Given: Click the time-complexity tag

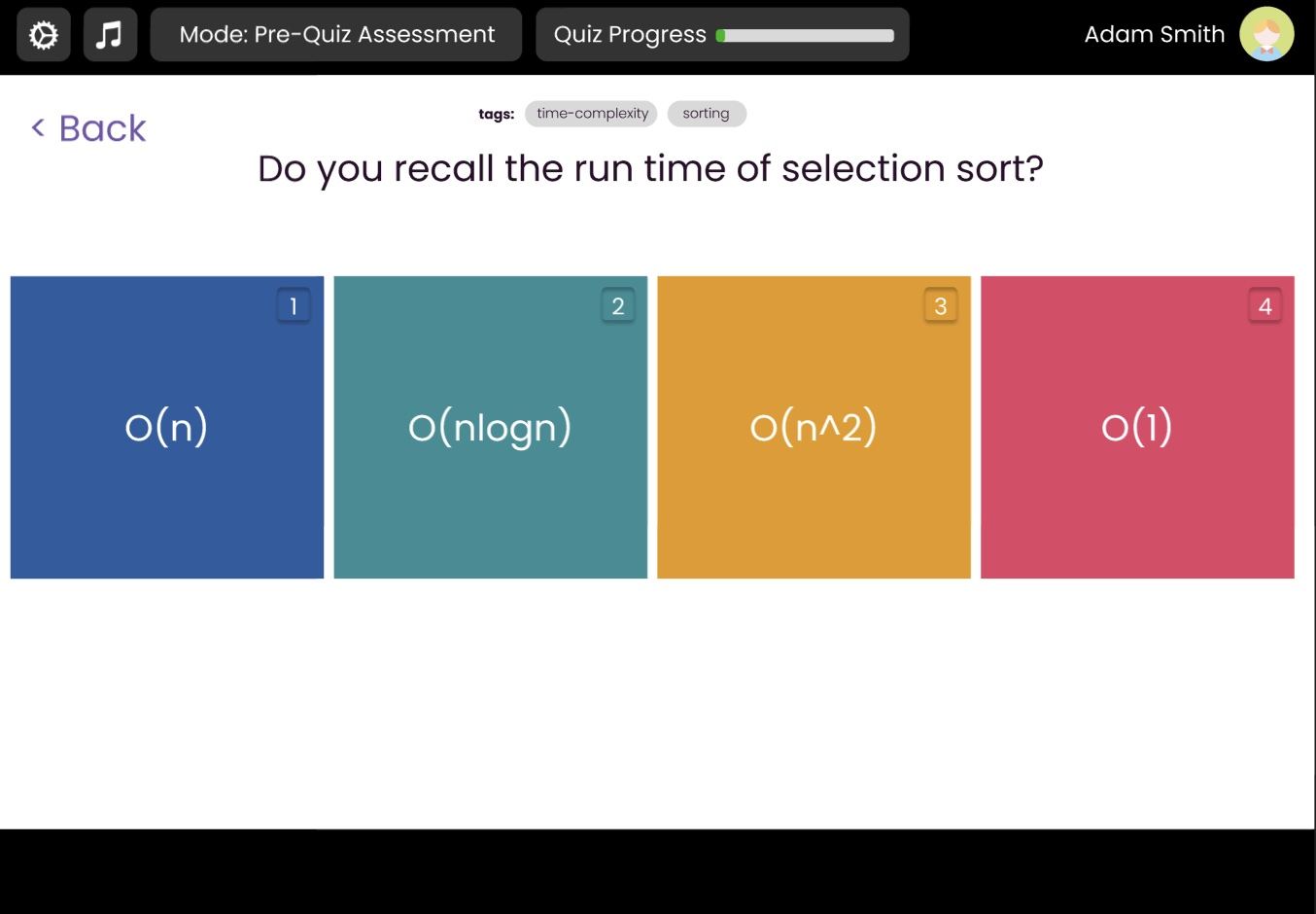Looking at the screenshot, I should pyautogui.click(x=592, y=114).
